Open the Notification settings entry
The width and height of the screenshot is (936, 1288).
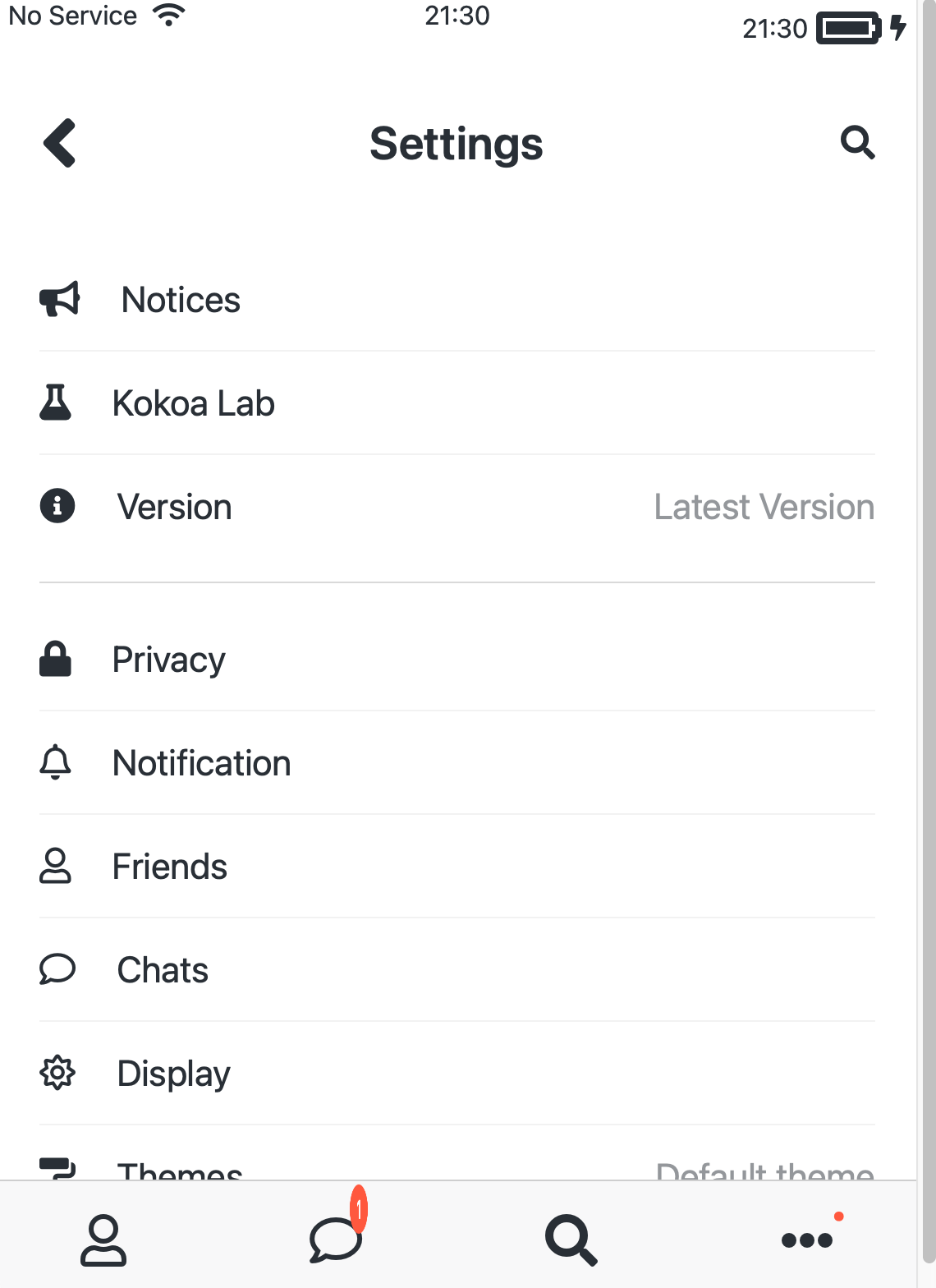201,762
